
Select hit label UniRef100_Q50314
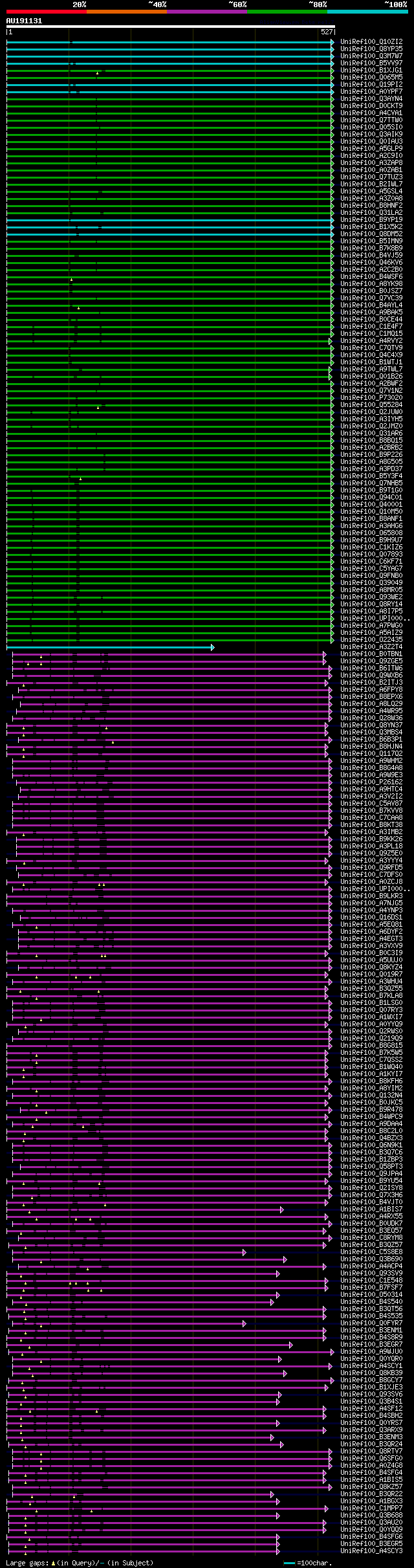pyautogui.click(x=371, y=1294)
